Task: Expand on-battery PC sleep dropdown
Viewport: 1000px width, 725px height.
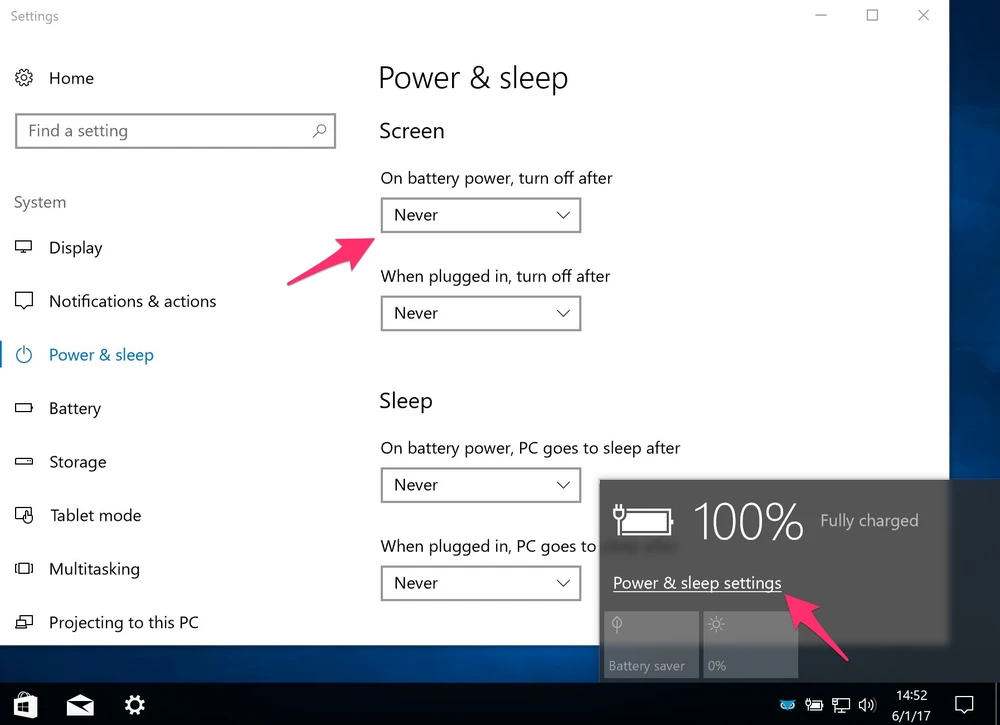Action: pos(480,485)
